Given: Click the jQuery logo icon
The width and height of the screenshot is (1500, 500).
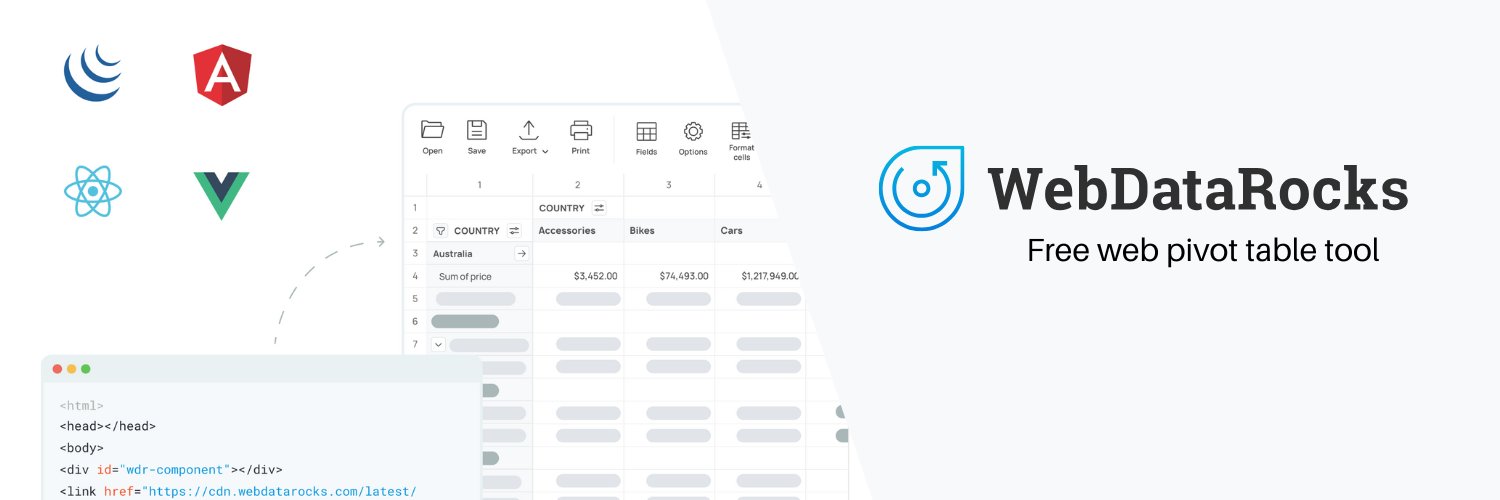Looking at the screenshot, I should pos(93,75).
